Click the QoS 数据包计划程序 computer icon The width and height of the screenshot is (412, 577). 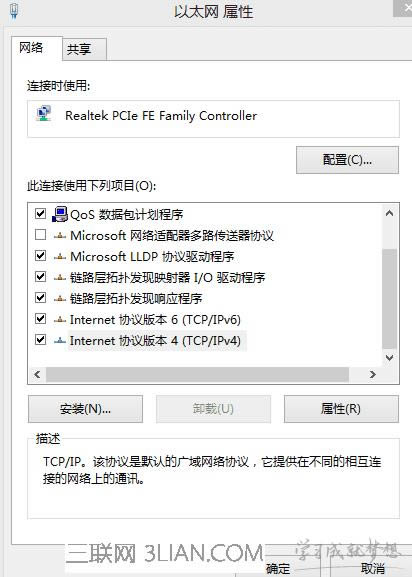[60, 214]
